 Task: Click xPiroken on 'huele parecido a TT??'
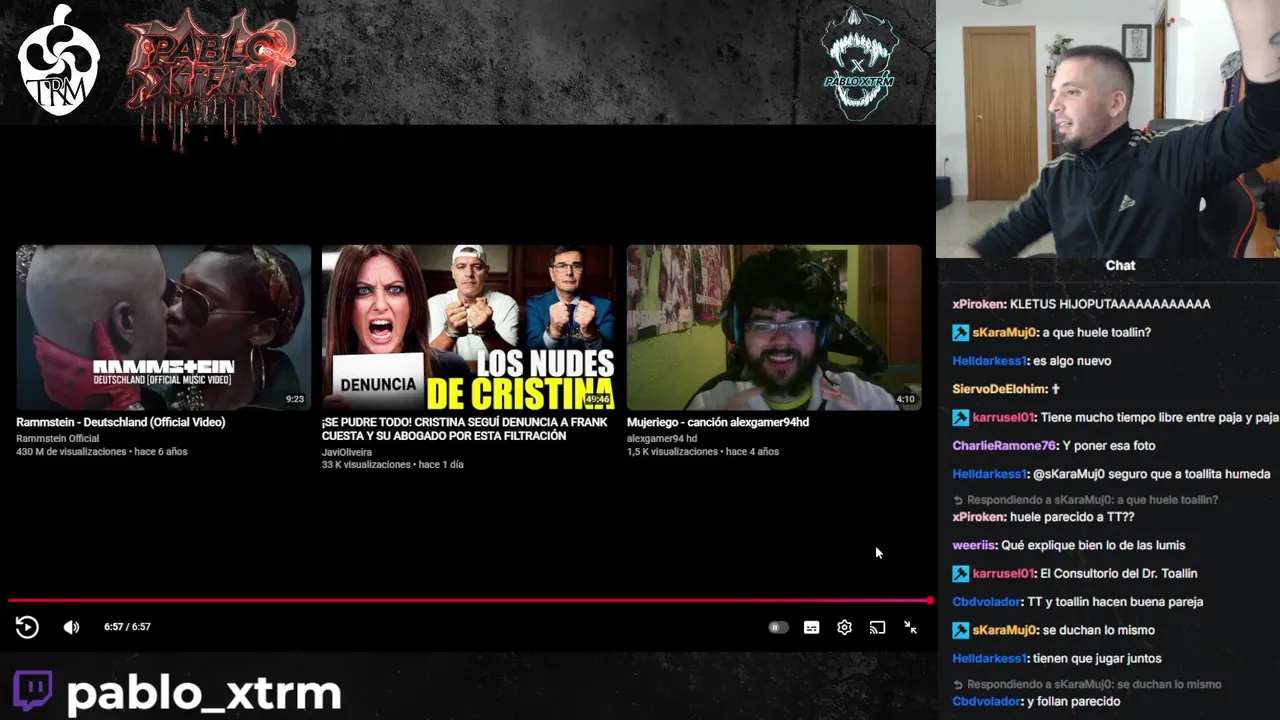(978, 517)
